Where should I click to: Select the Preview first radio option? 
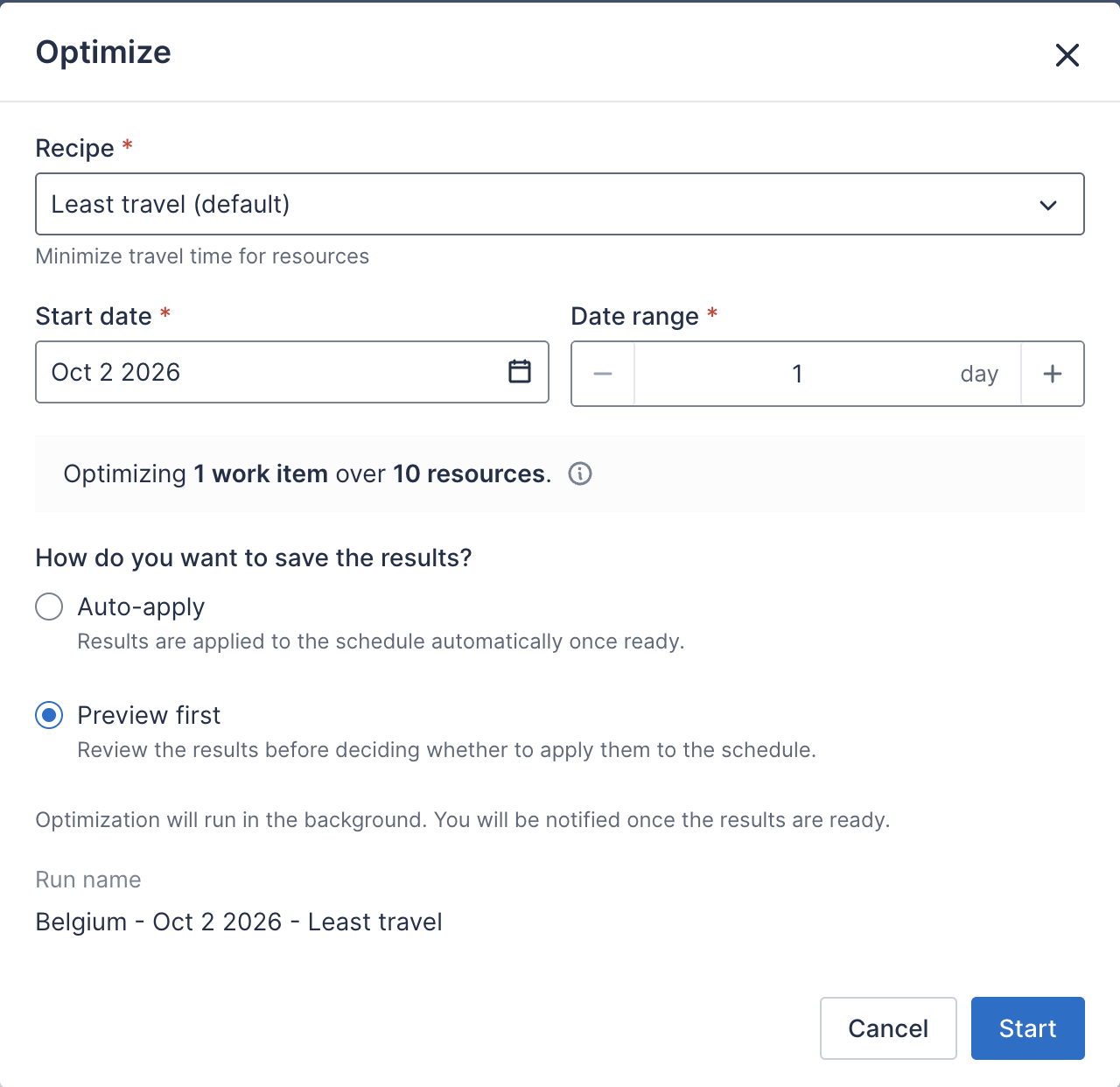pyautogui.click(x=49, y=715)
